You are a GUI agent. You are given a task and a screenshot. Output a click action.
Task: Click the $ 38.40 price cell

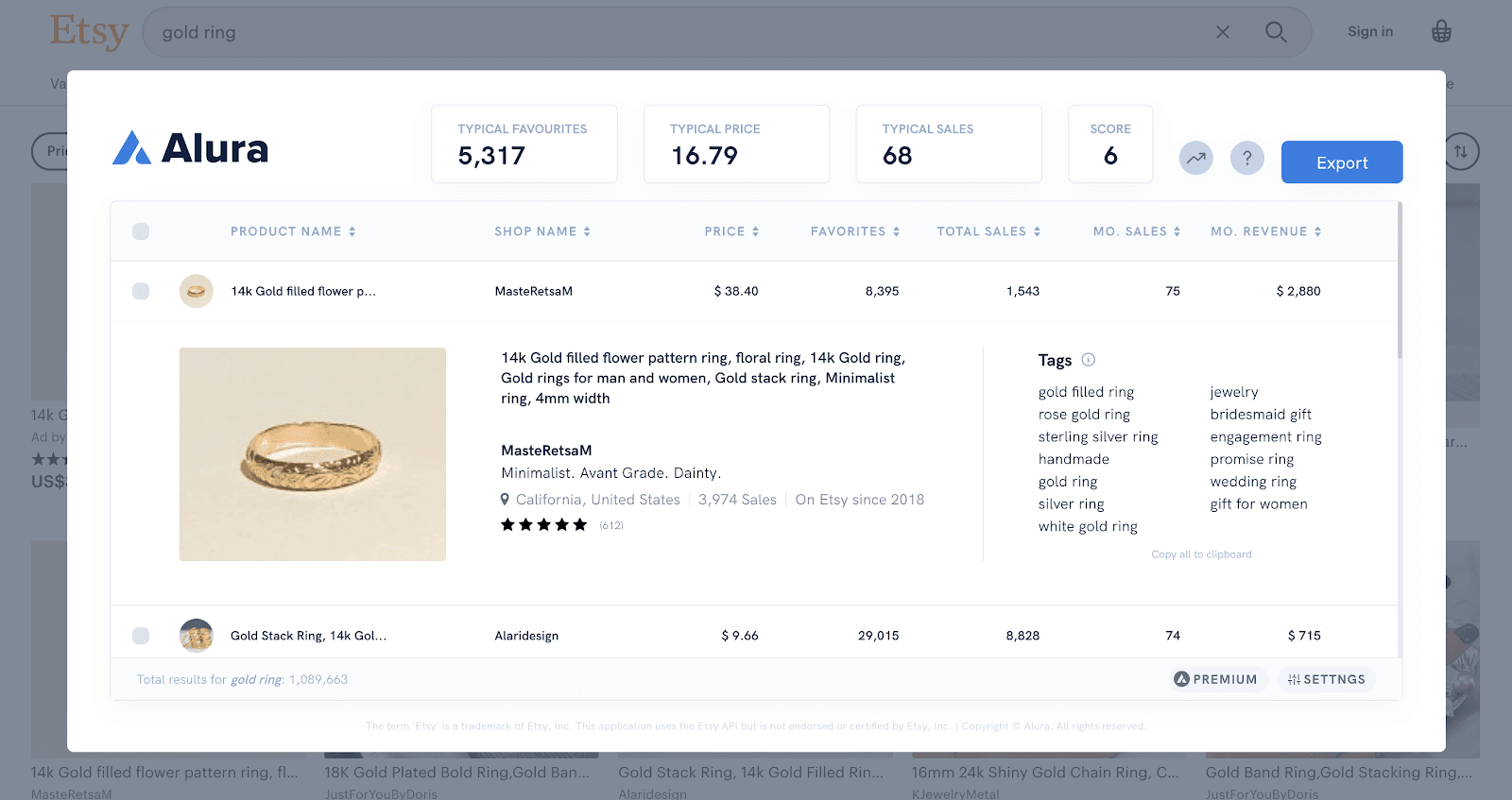point(736,291)
